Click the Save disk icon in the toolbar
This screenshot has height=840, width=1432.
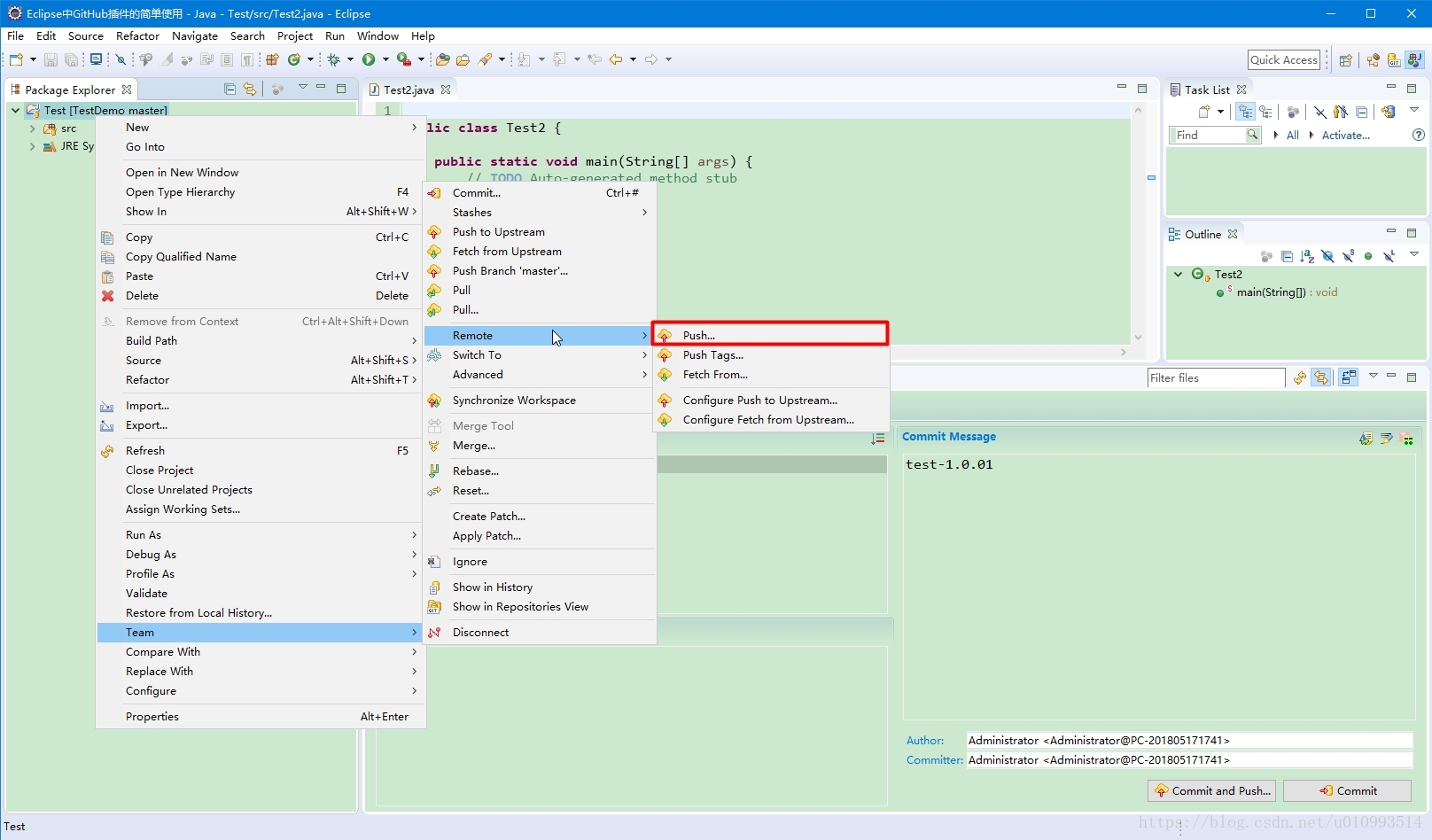click(x=51, y=59)
